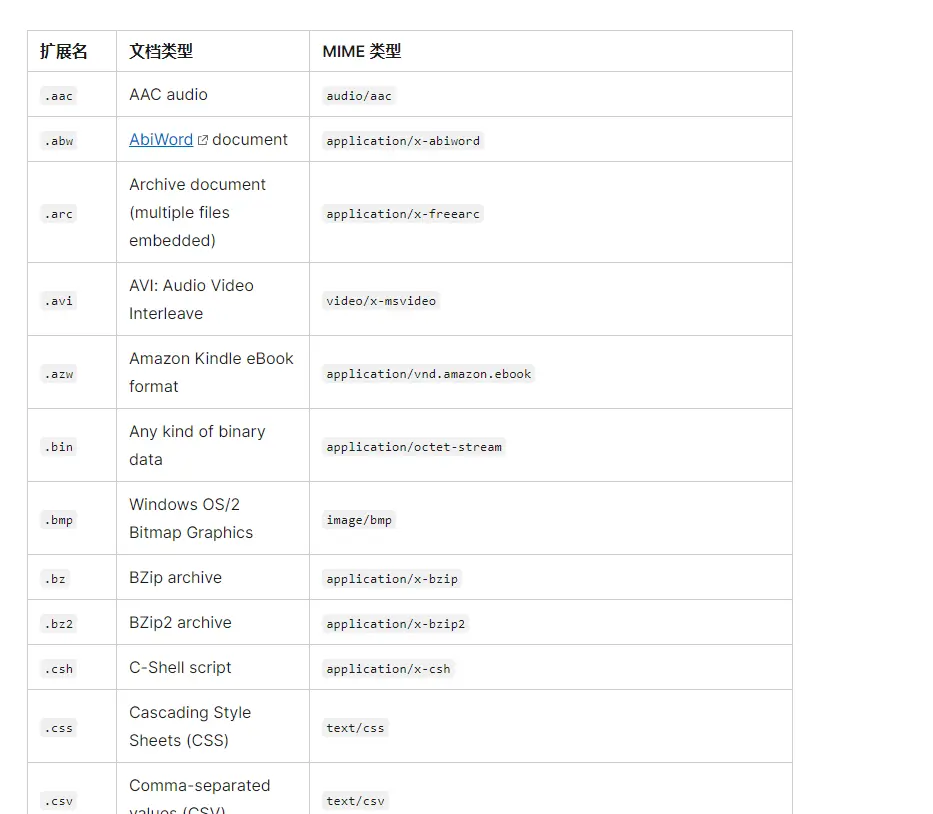Open the AbiWord hyperlink
Image resolution: width=933 pixels, height=814 pixels.
tap(161, 140)
